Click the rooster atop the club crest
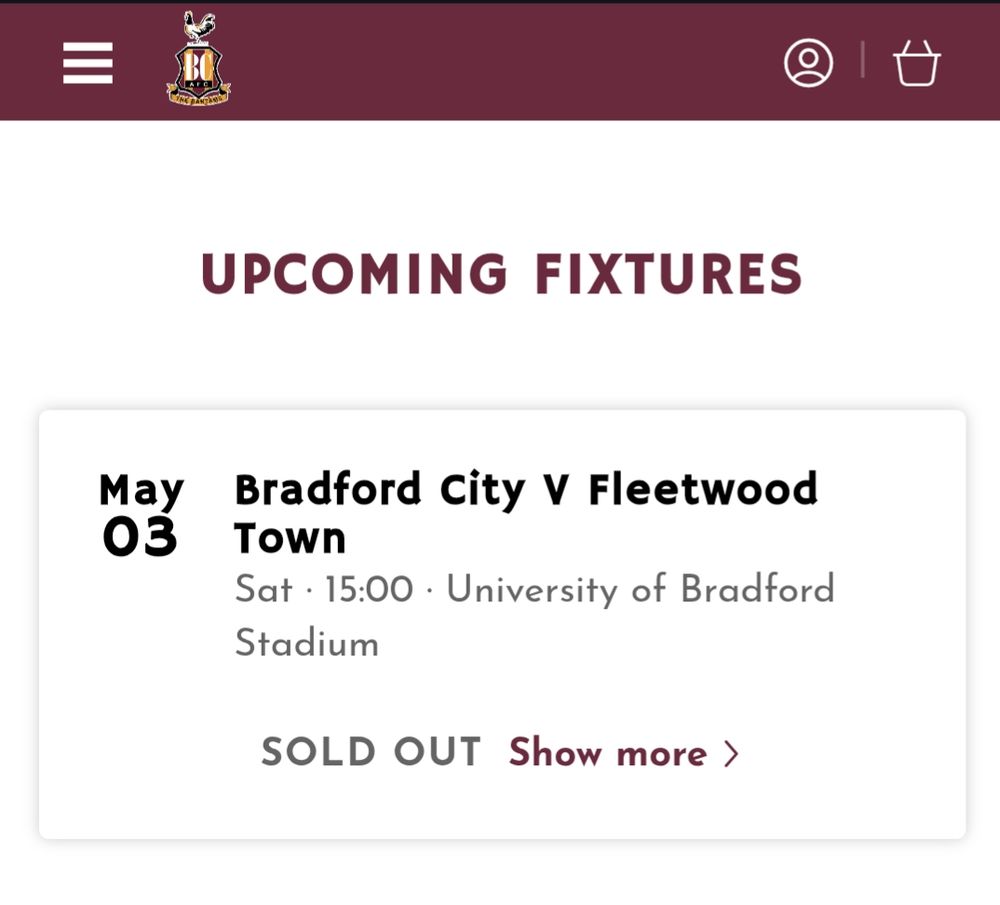 click(x=199, y=27)
